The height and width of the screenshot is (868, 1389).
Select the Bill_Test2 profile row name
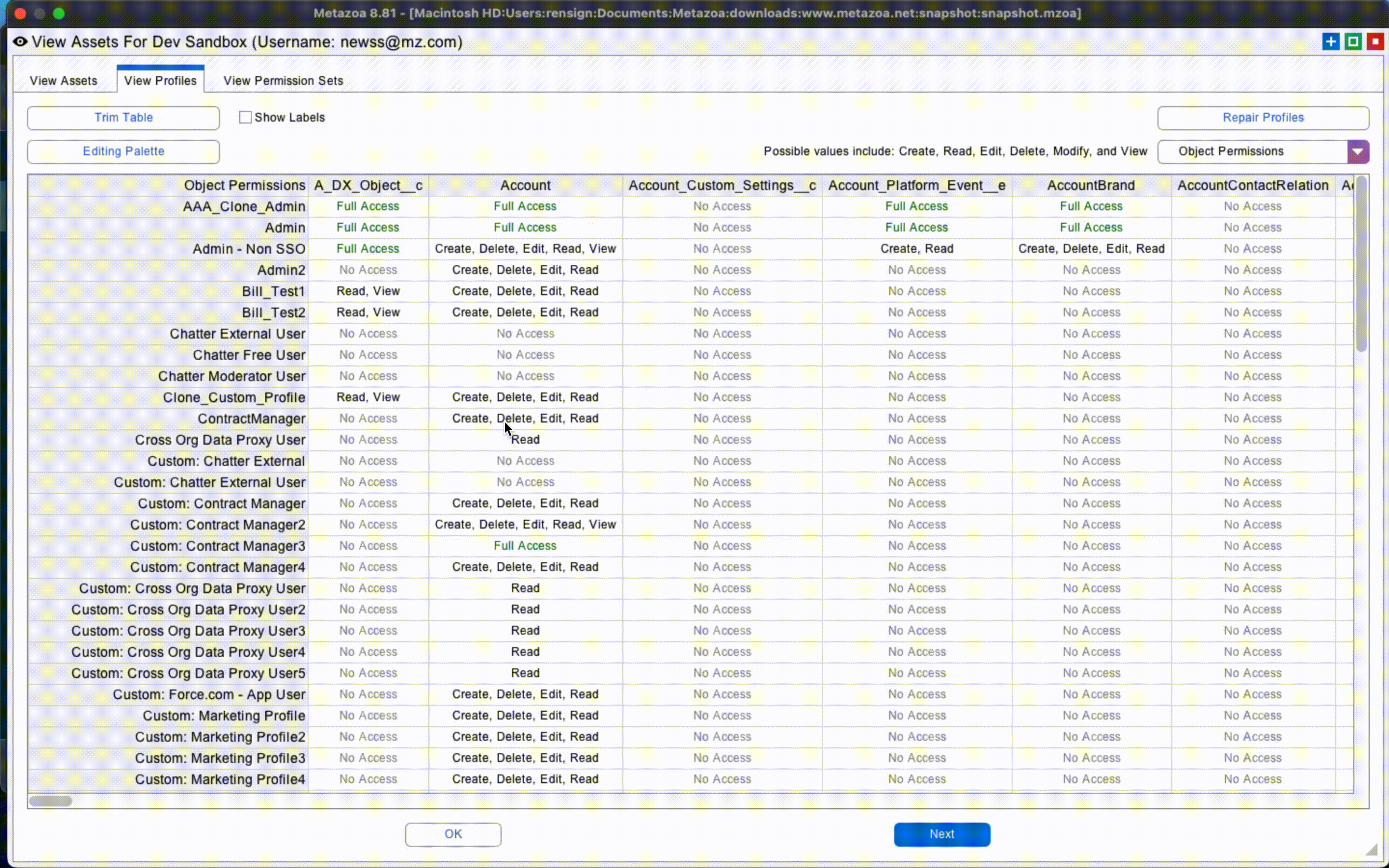(x=273, y=313)
